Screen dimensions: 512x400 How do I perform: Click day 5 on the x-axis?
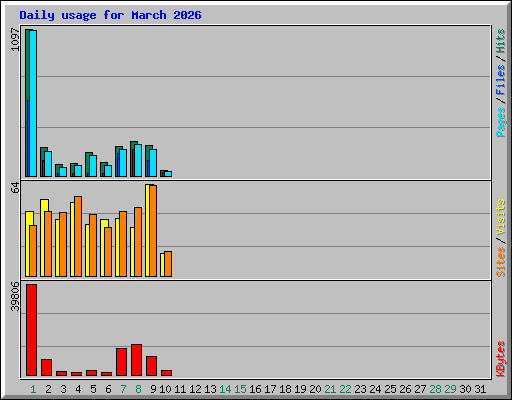pos(93,389)
